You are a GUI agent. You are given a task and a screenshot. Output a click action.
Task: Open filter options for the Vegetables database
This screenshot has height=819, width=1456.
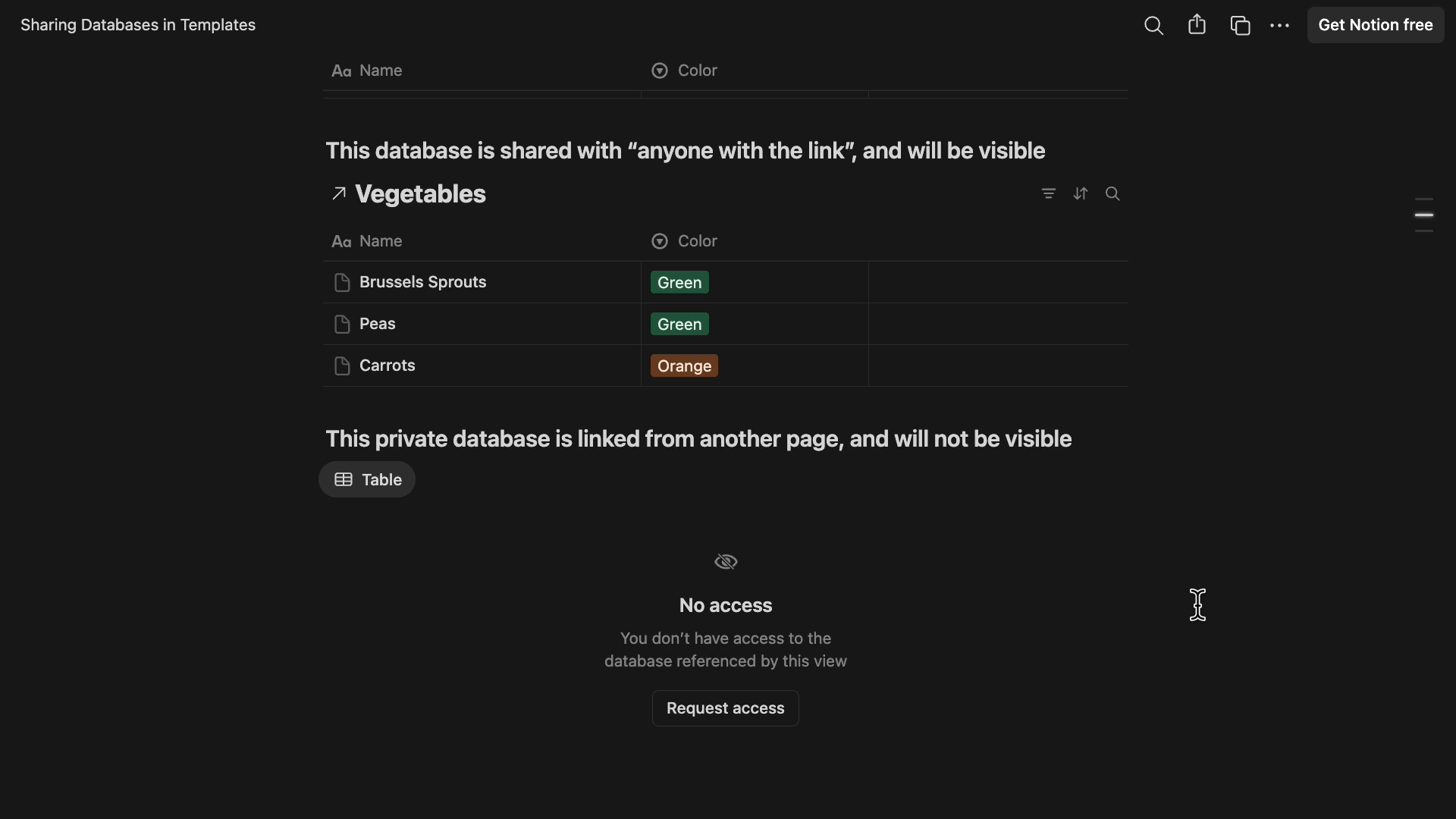tap(1048, 193)
